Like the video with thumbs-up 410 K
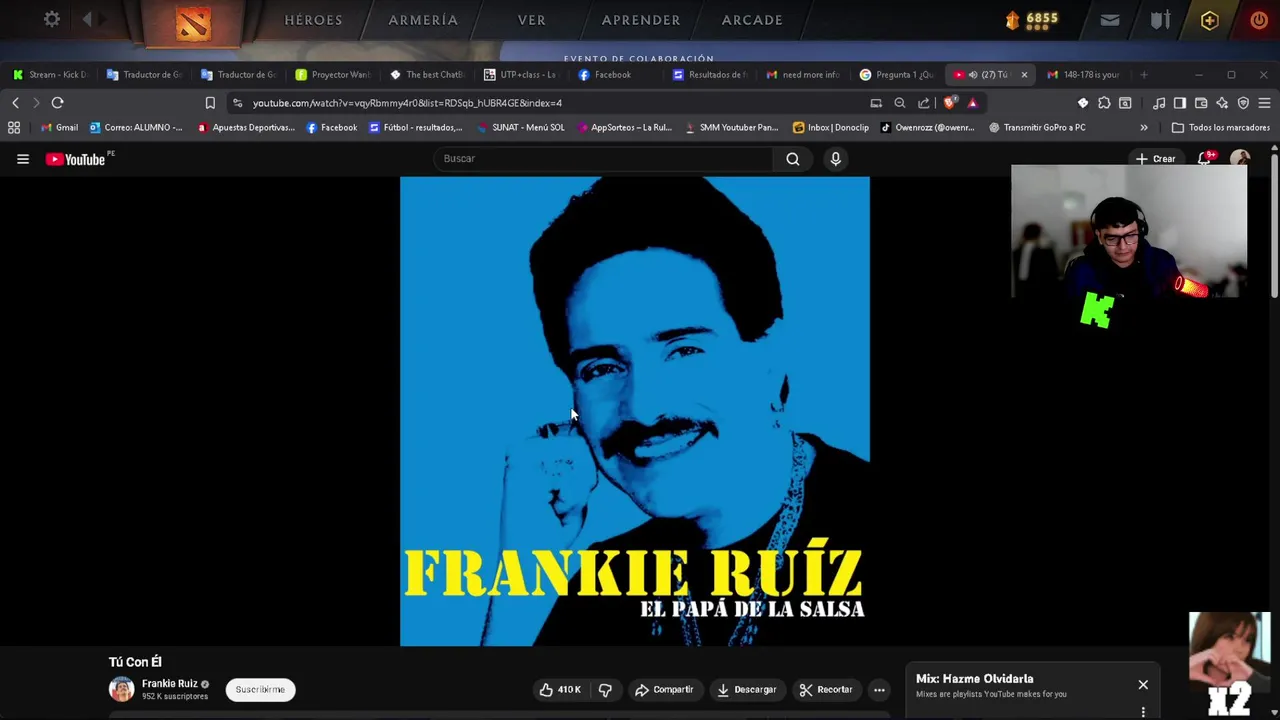 (x=559, y=689)
